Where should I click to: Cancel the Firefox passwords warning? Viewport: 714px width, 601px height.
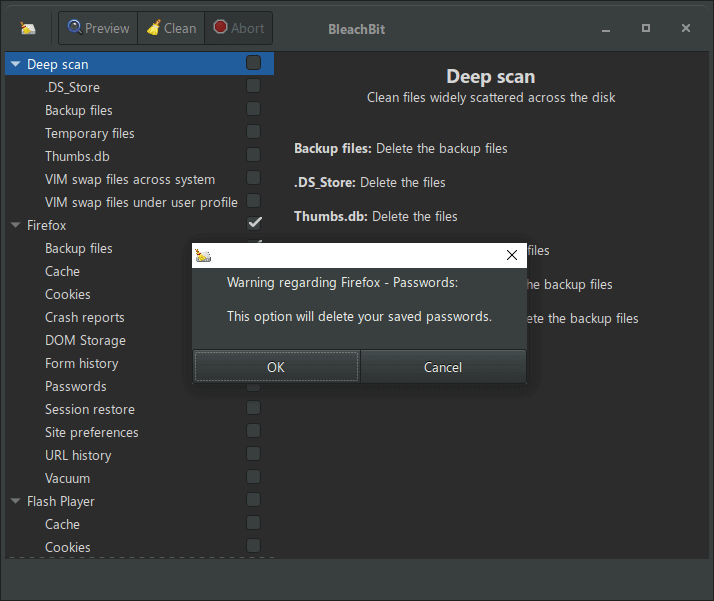443,367
